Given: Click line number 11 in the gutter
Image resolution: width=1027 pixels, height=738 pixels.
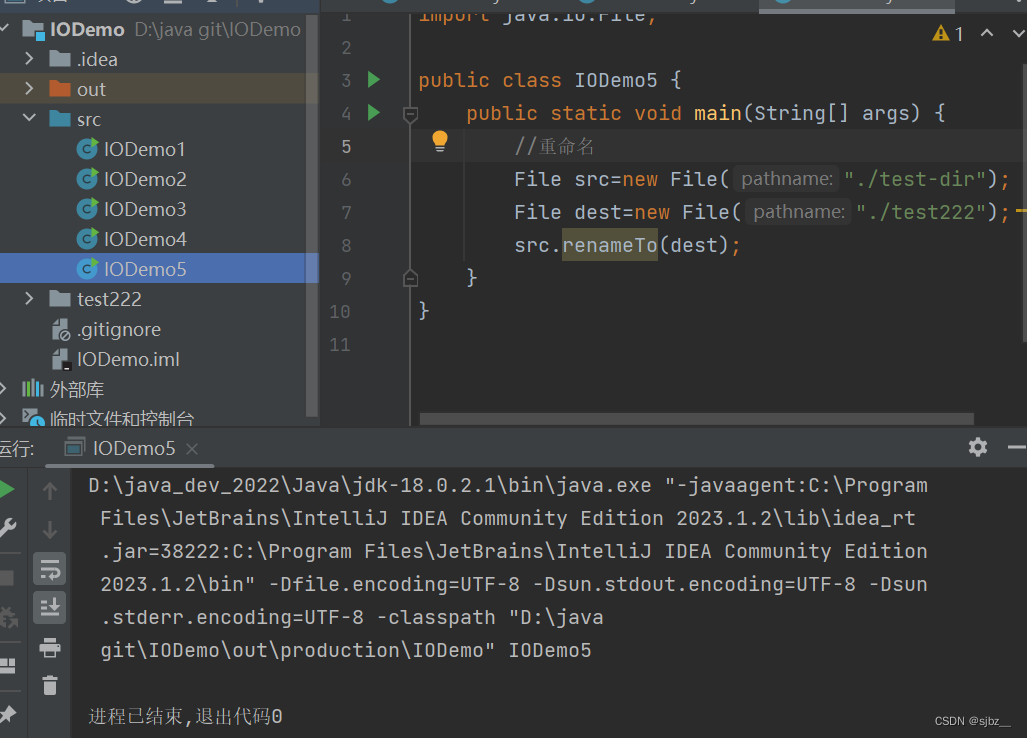Looking at the screenshot, I should pyautogui.click(x=339, y=344).
